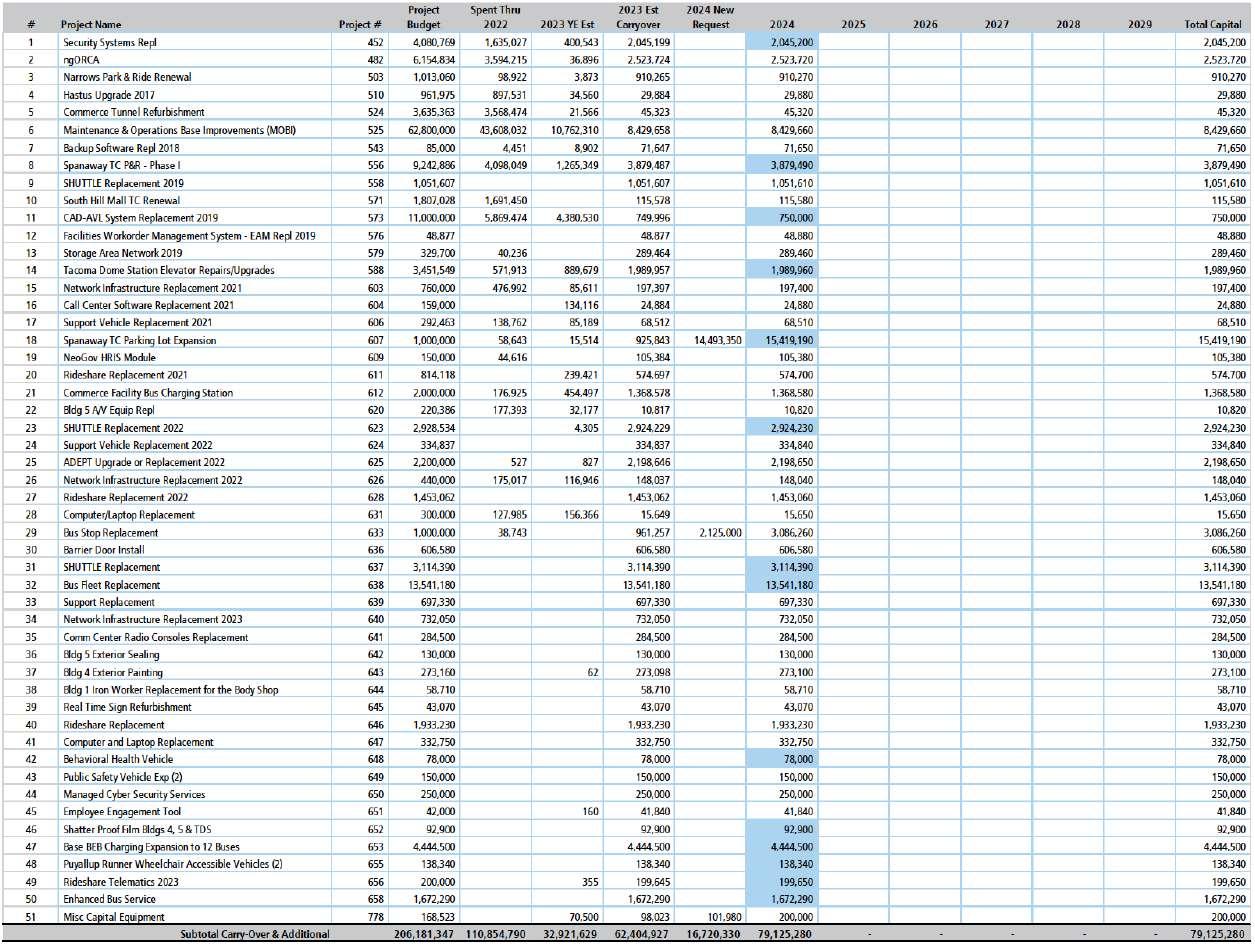The width and height of the screenshot is (1255, 946).
Task: Select 'Subtotal Carry-Over & Additional' label
Action: coord(254,935)
